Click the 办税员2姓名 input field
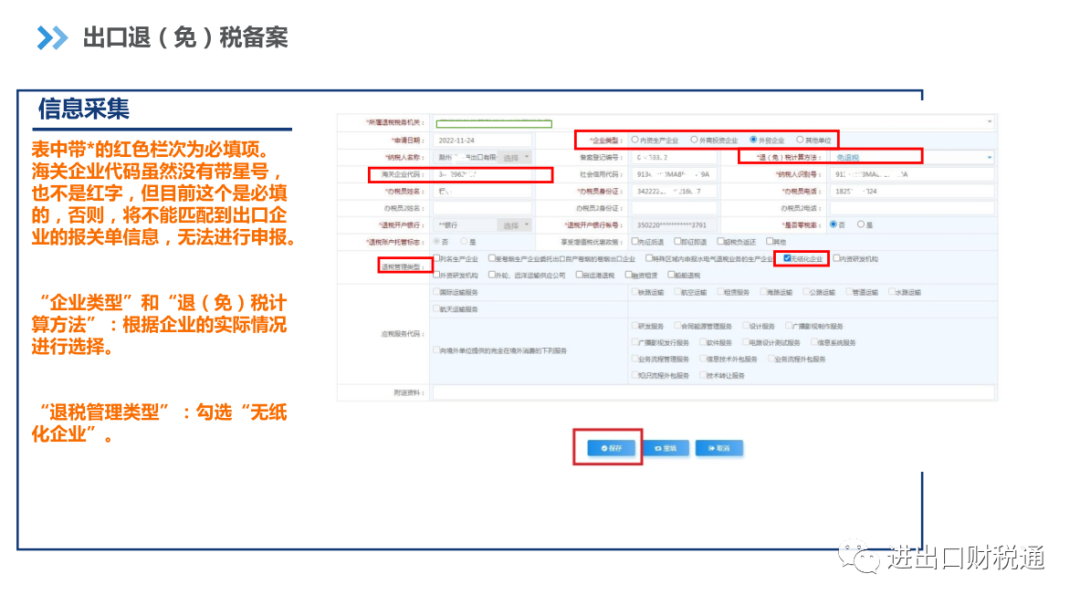 pos(482,207)
